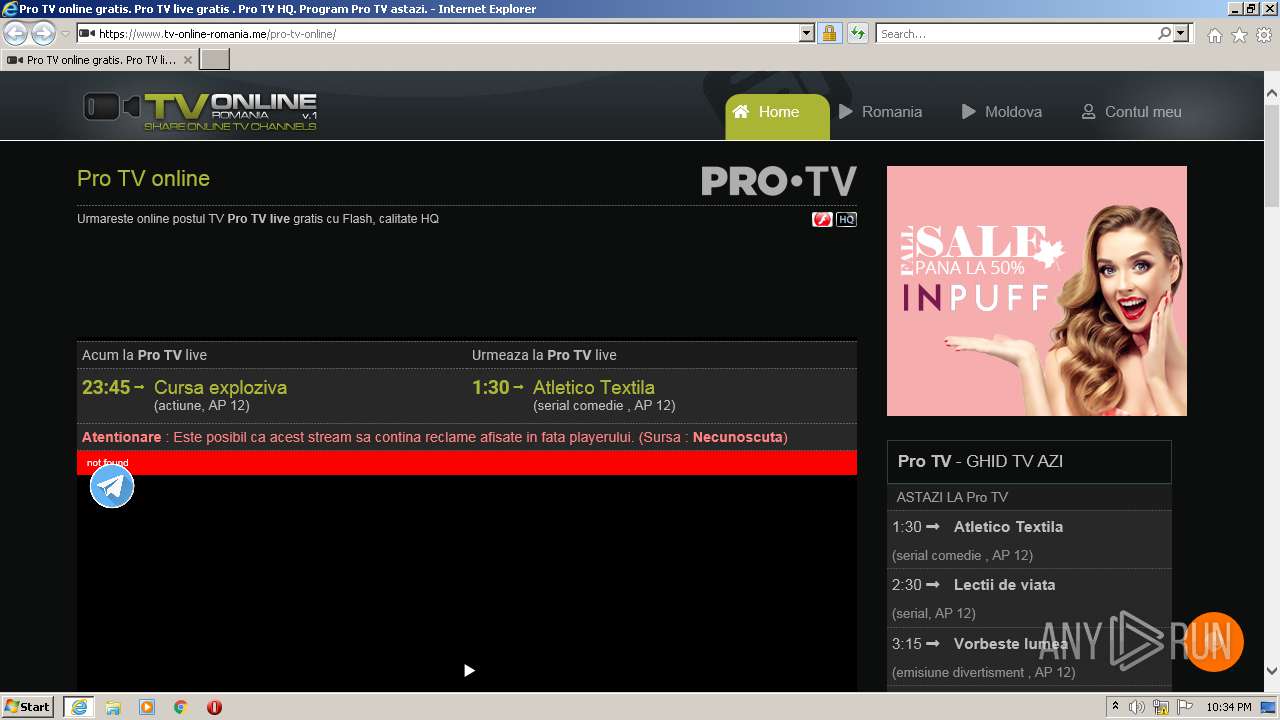This screenshot has width=1280, height=720.
Task: Open the Contul meu account menu
Action: pos(1132,112)
